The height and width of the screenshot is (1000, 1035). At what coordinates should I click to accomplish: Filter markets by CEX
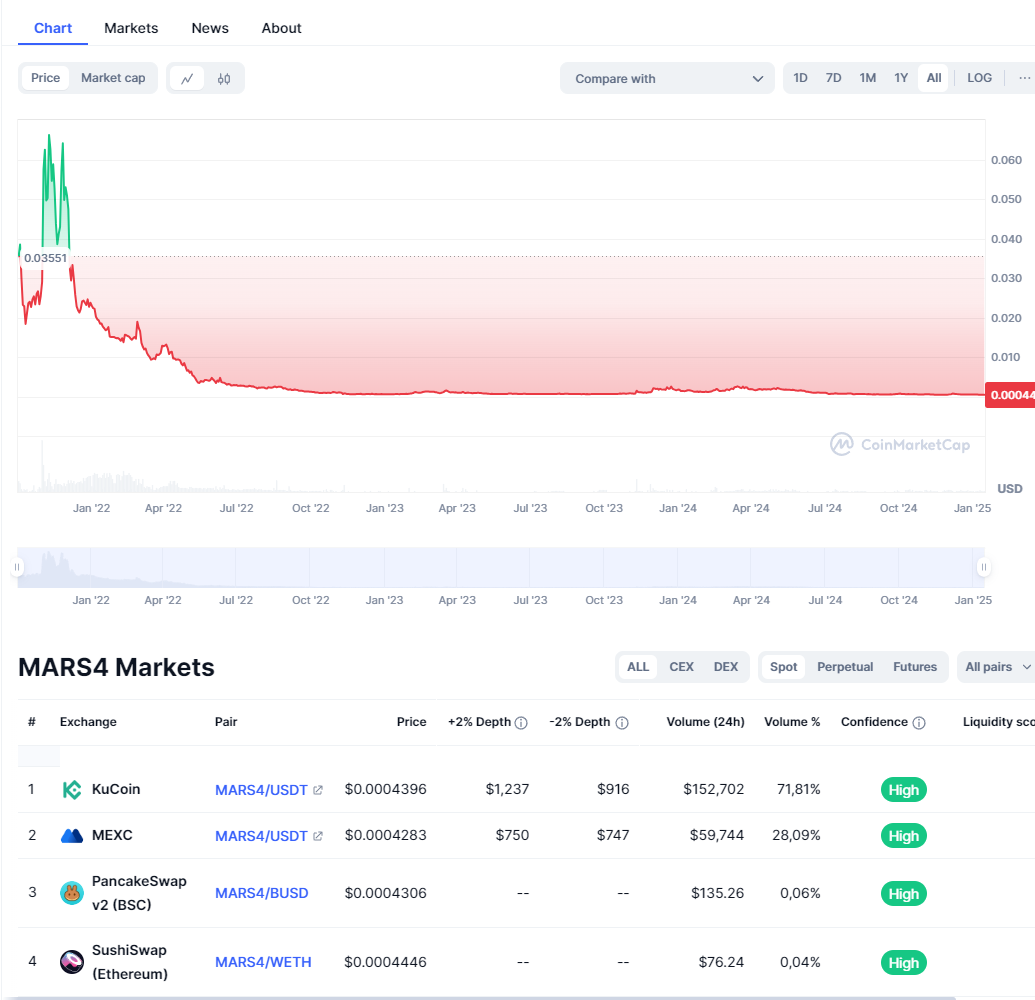click(681, 667)
